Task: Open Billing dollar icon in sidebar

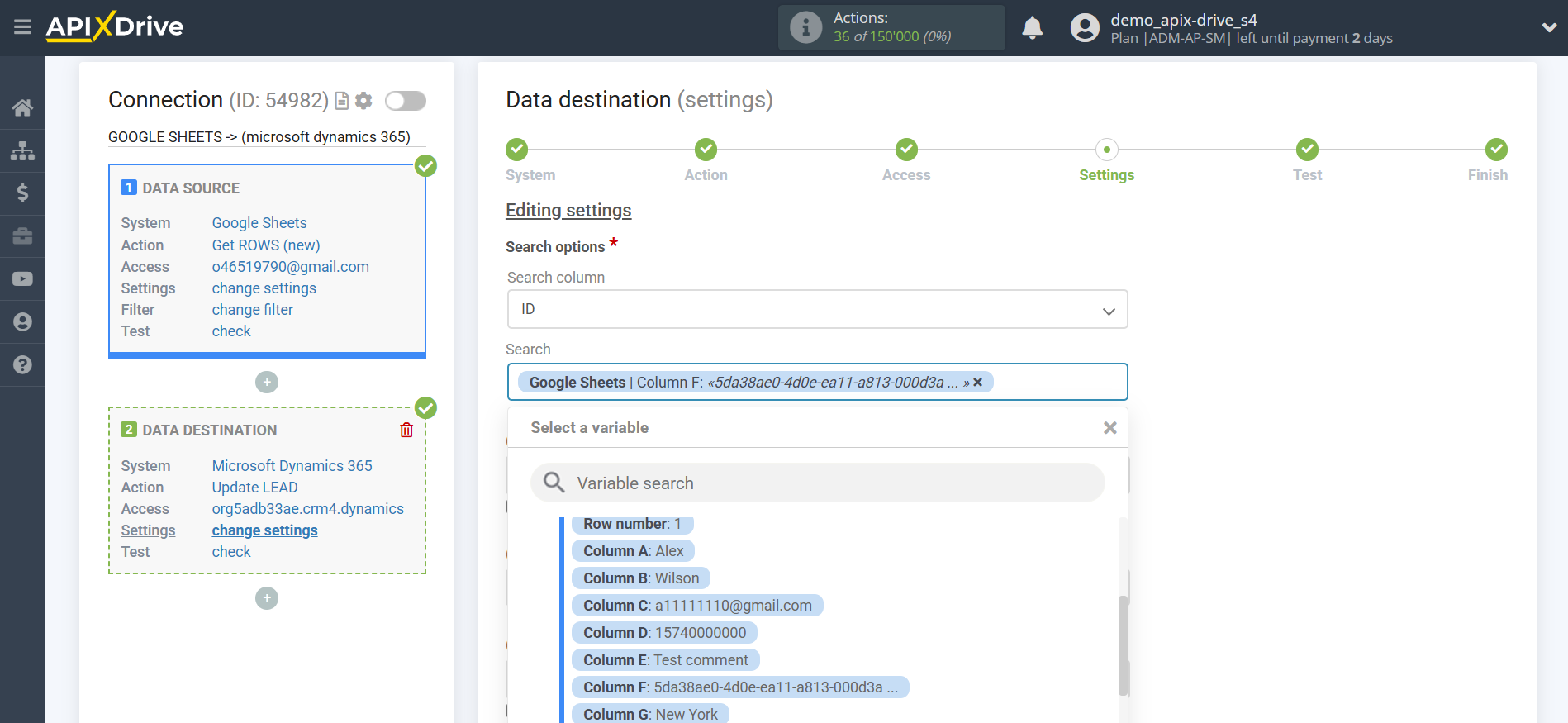Action: tap(22, 193)
